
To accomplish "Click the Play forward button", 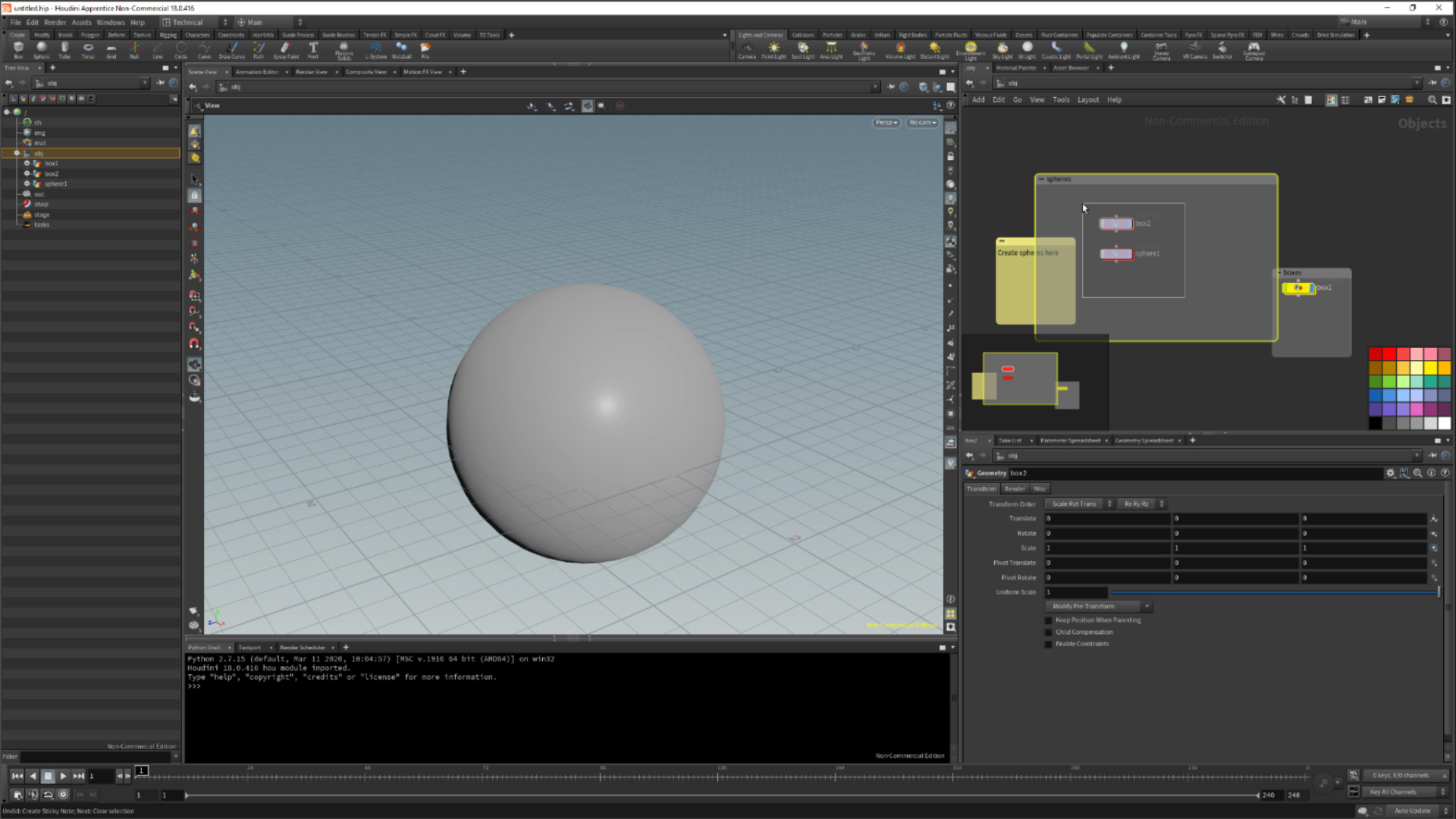I will (x=63, y=776).
